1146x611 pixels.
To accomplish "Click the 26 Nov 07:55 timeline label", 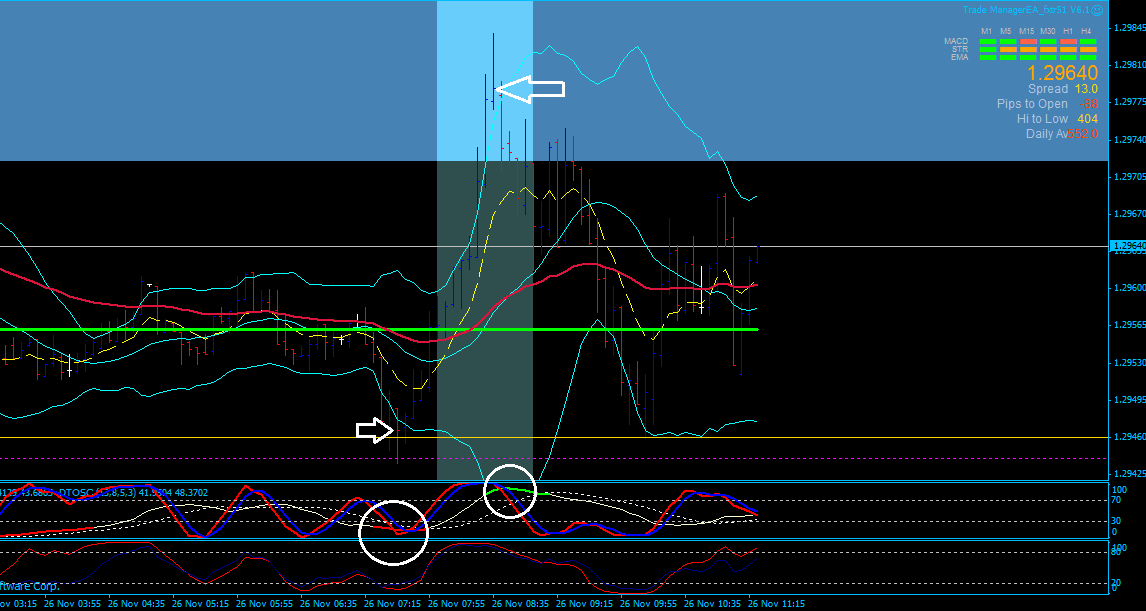I will point(456,604).
